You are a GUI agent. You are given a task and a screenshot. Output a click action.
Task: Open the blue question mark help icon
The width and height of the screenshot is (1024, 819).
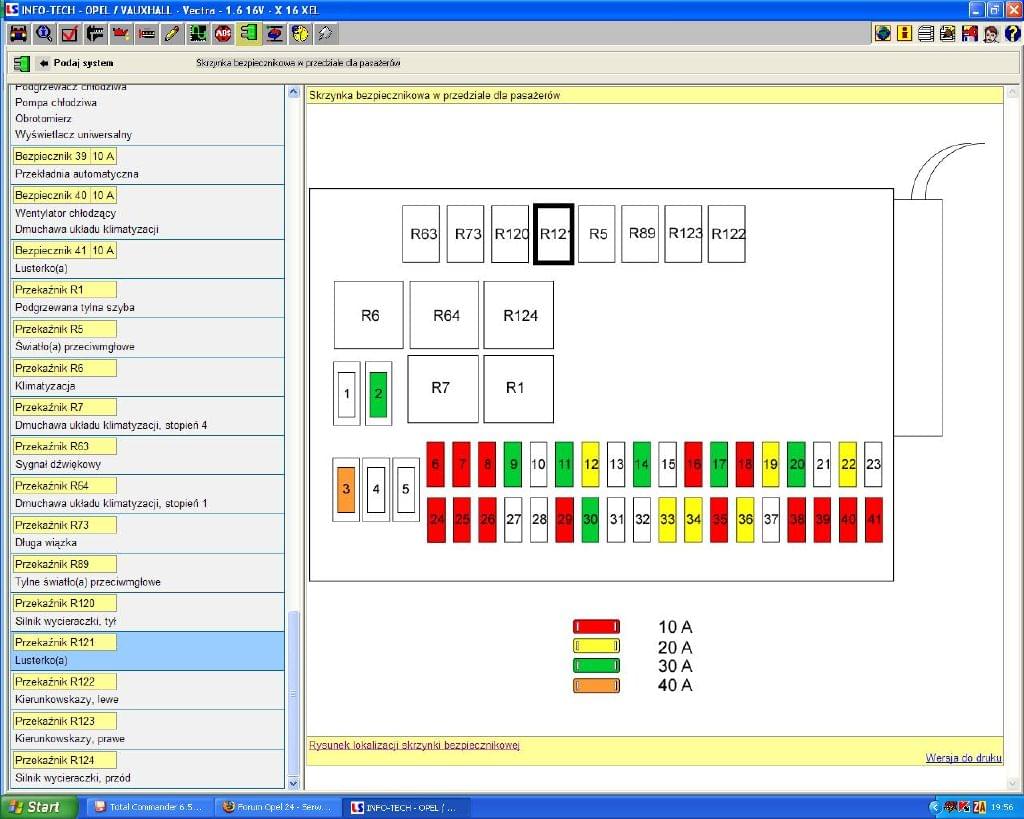tap(1012, 33)
